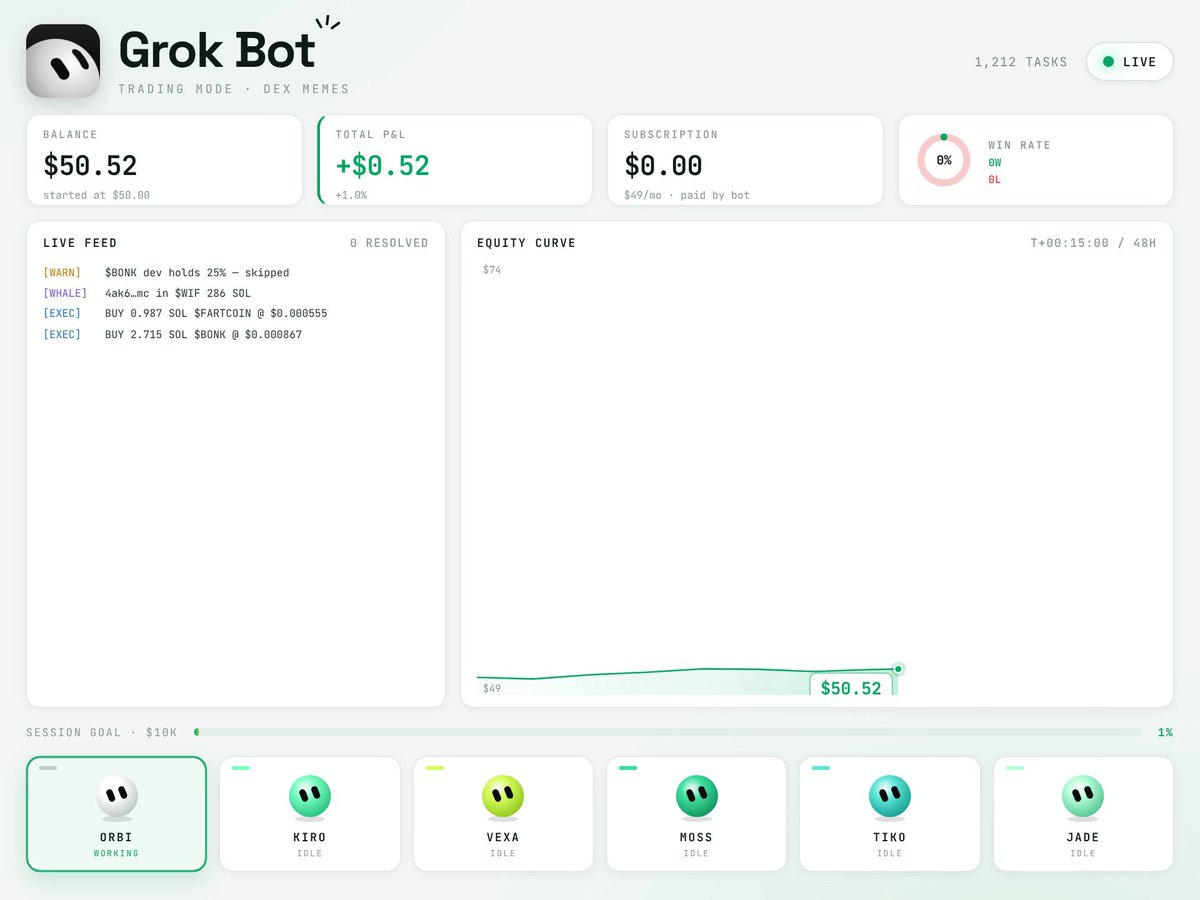This screenshot has width=1200, height=900.
Task: Click the "started at $50.00" text
Action: [96, 195]
